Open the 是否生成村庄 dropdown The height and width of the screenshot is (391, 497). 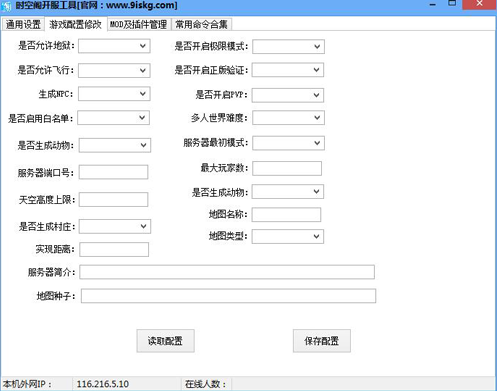tap(115, 227)
